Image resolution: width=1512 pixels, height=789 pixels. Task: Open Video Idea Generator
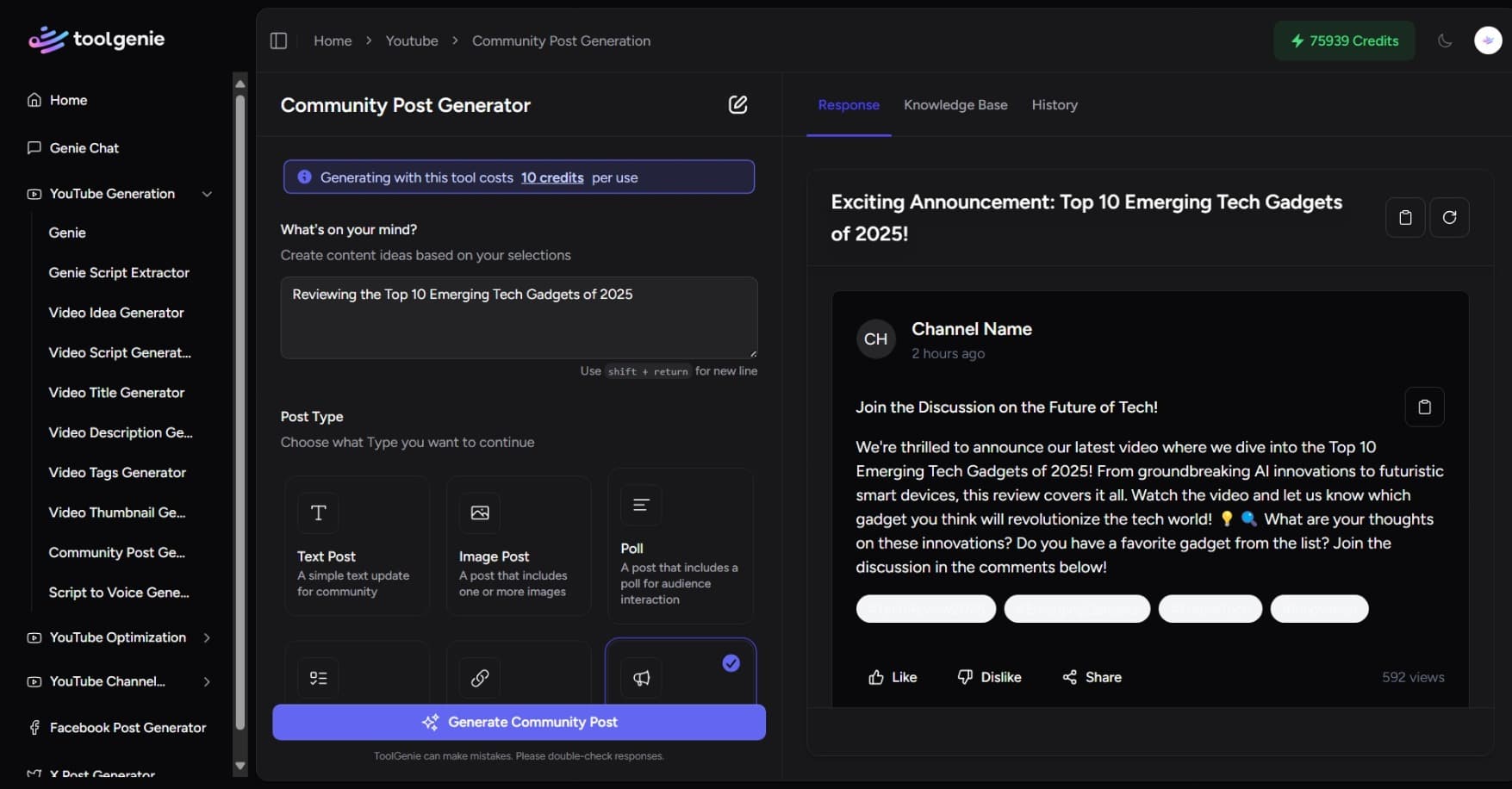pos(116,313)
